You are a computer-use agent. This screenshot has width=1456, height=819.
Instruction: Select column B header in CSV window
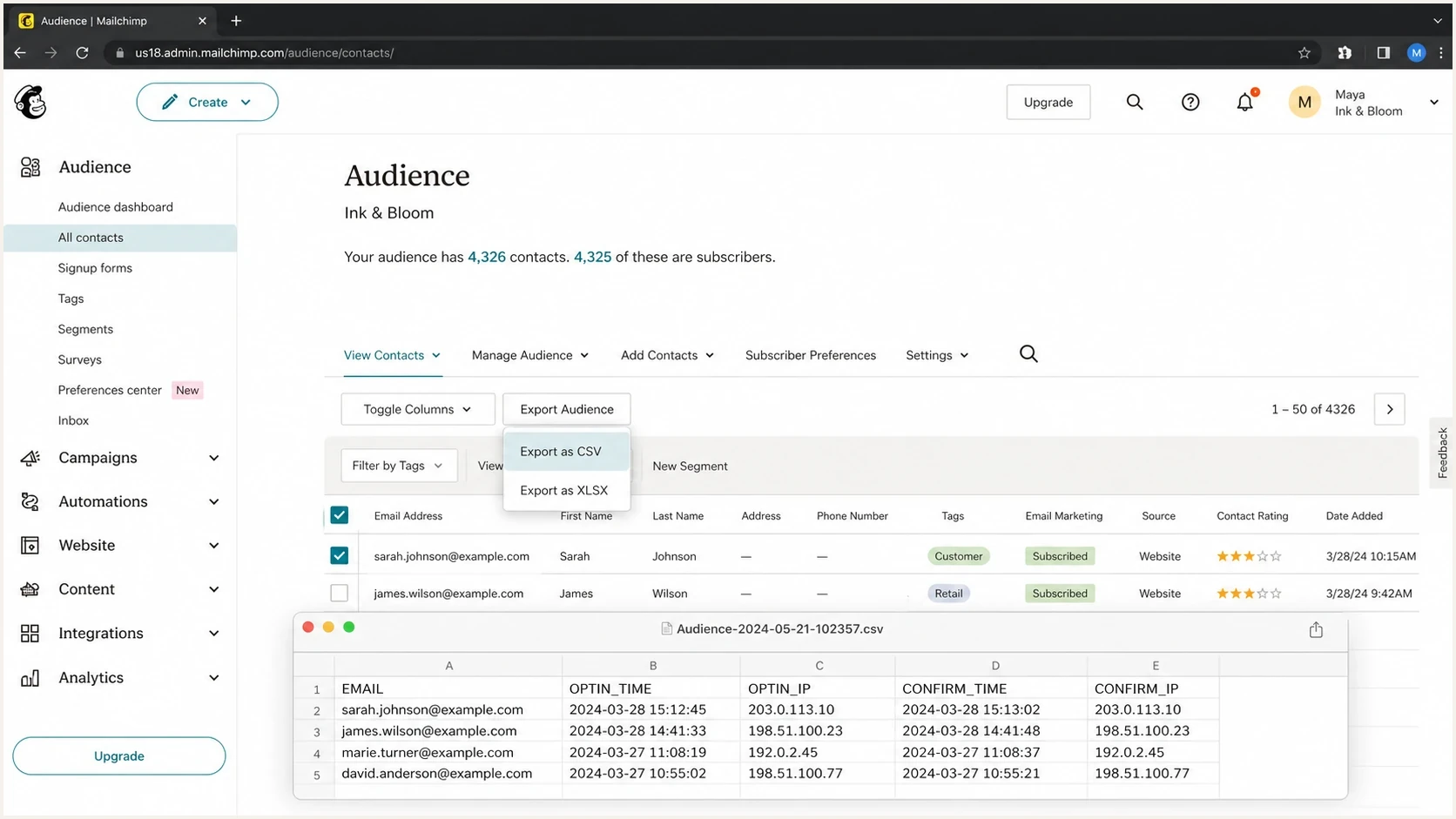[x=652, y=666]
